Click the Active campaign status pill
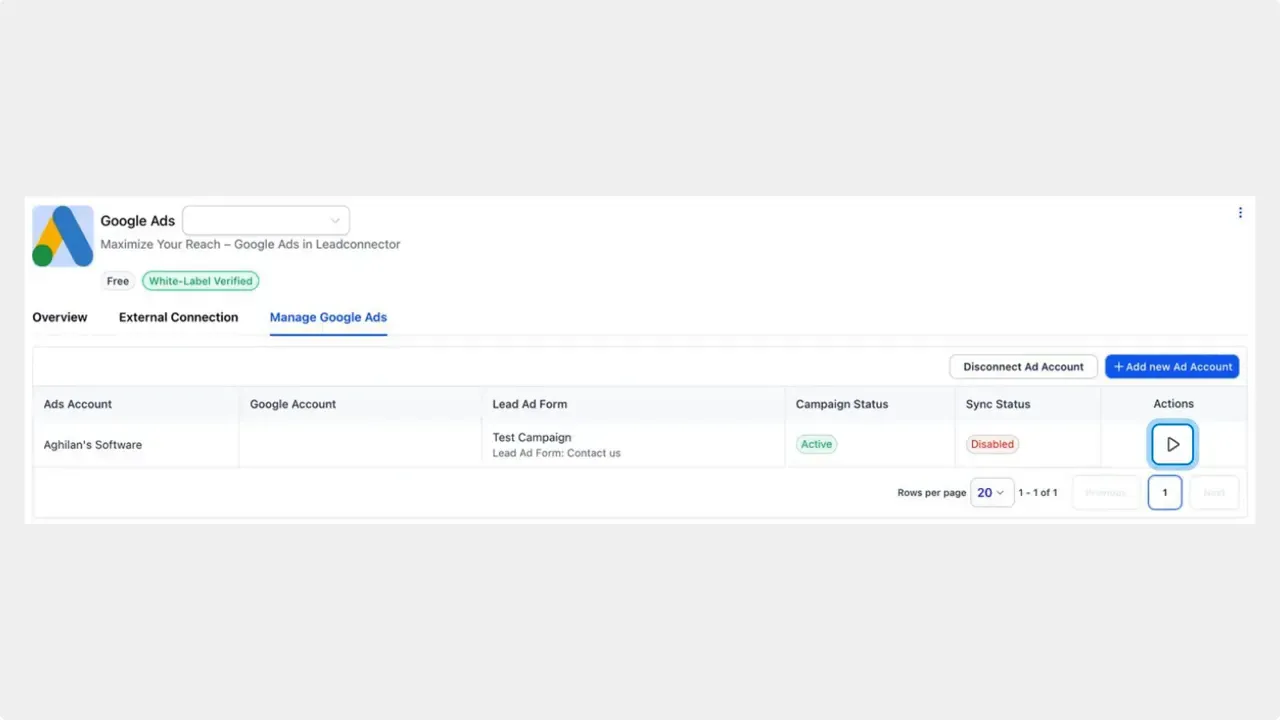1280x720 pixels. [x=816, y=444]
